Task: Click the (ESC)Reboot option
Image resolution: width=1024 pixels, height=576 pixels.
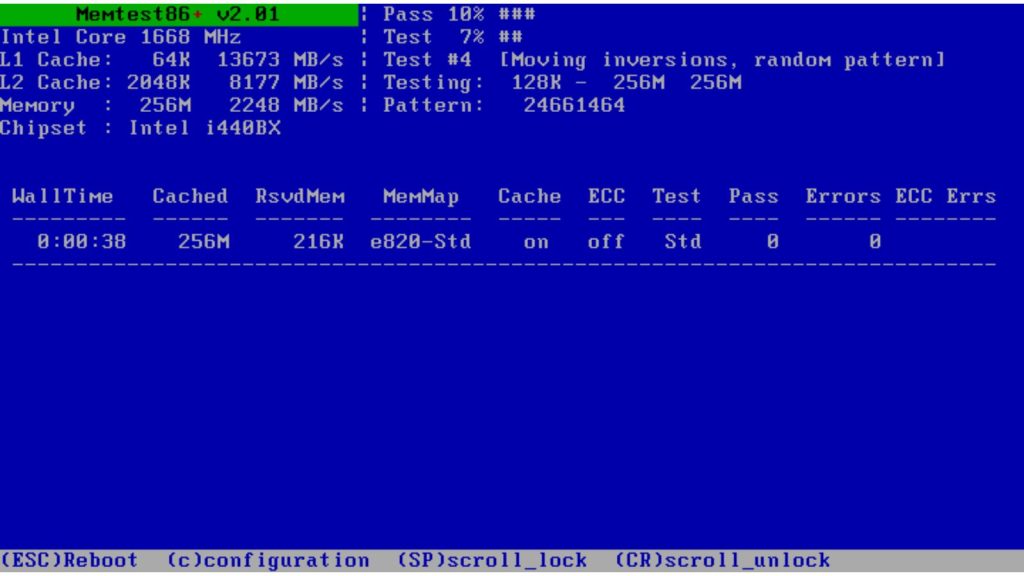Action: point(69,560)
